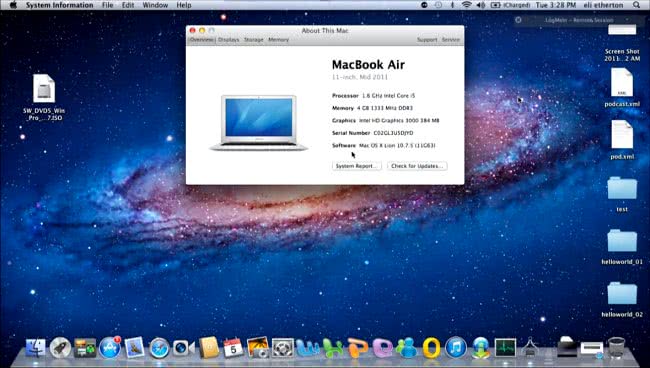The width and height of the screenshot is (650, 368).
Task: Click the Spotlight magnifying glass icon
Action: tap(636, 5)
